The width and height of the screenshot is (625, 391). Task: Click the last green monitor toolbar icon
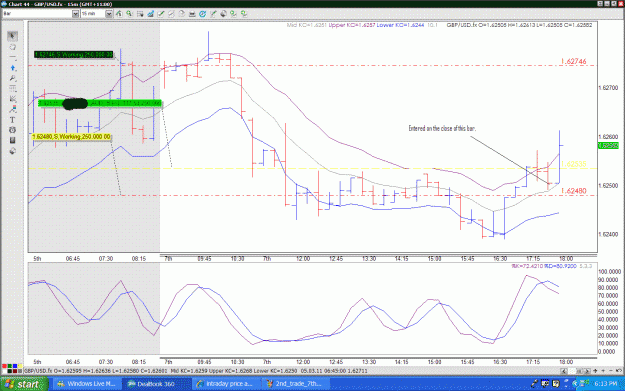(x=244, y=14)
